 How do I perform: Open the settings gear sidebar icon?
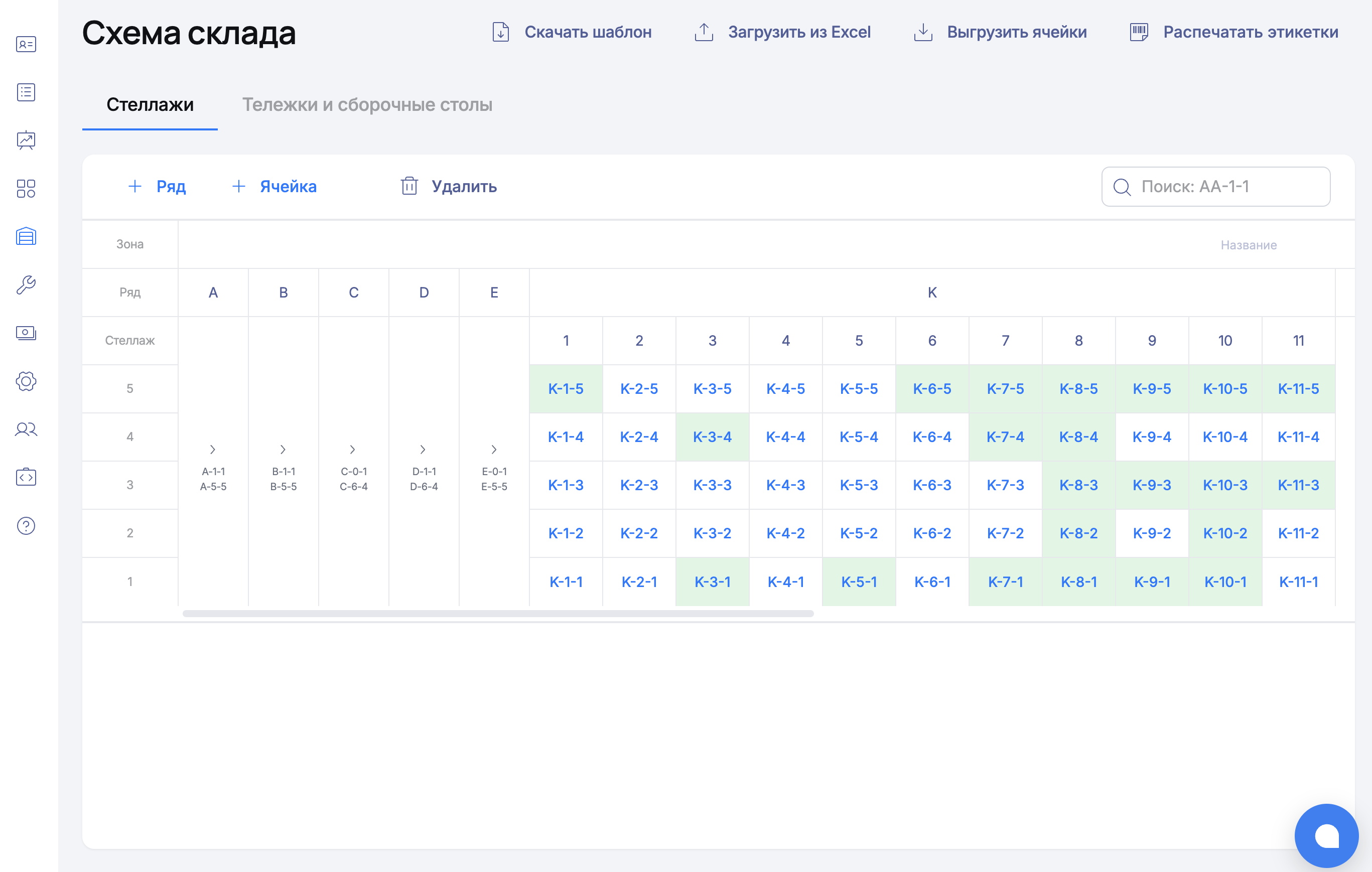point(26,381)
